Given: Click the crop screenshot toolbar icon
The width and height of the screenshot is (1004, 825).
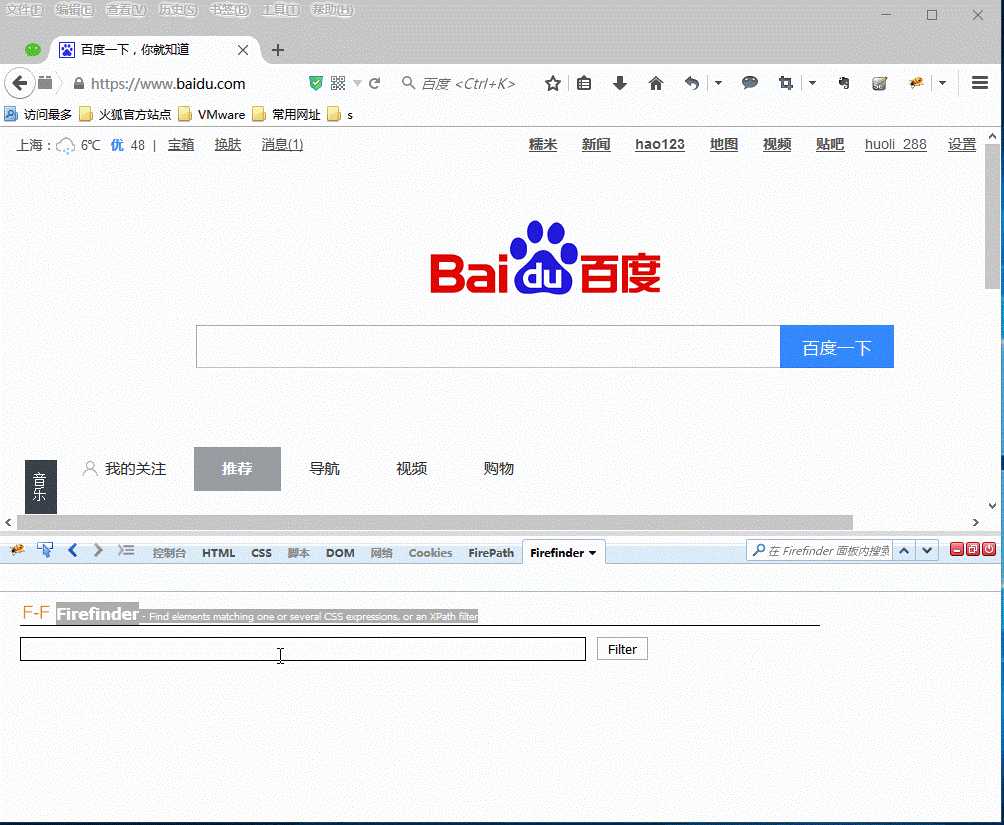Looking at the screenshot, I should [x=786, y=83].
